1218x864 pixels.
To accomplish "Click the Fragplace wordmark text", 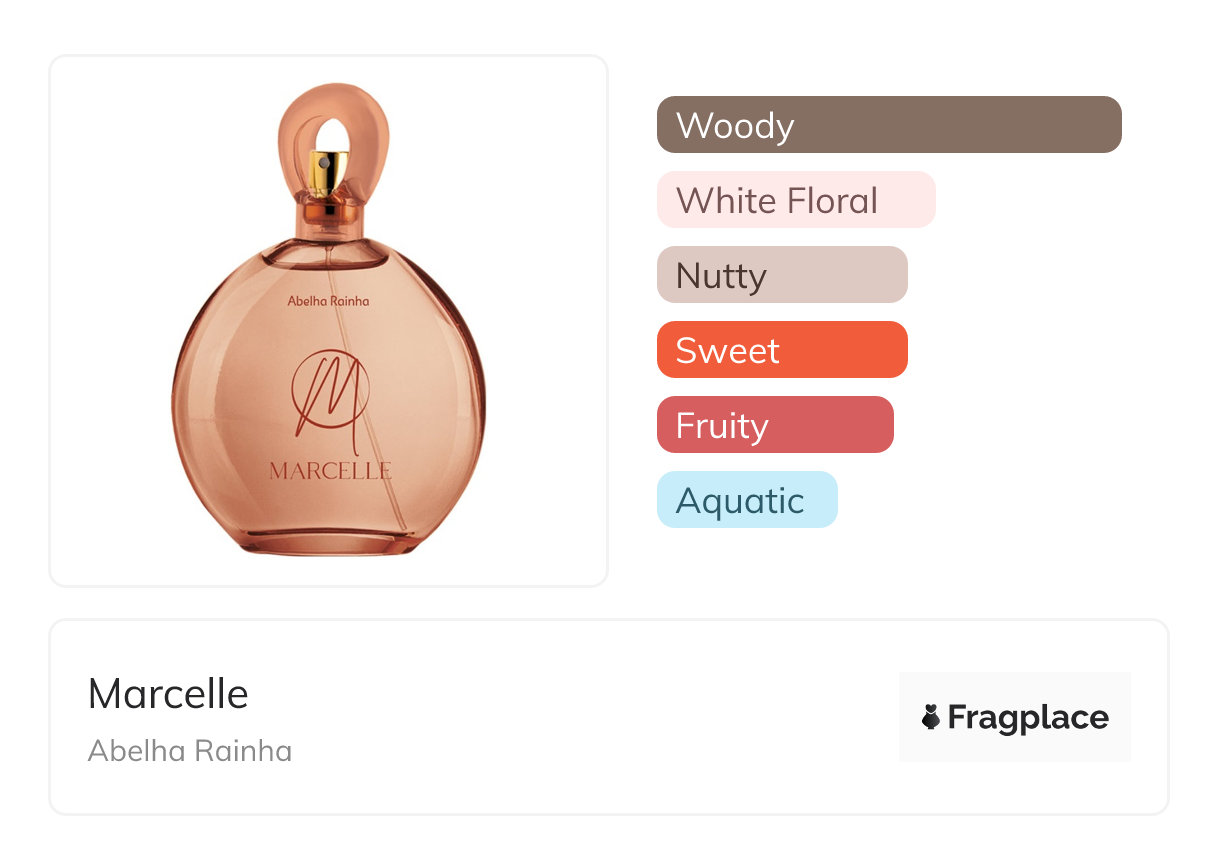I will pos(1028,717).
